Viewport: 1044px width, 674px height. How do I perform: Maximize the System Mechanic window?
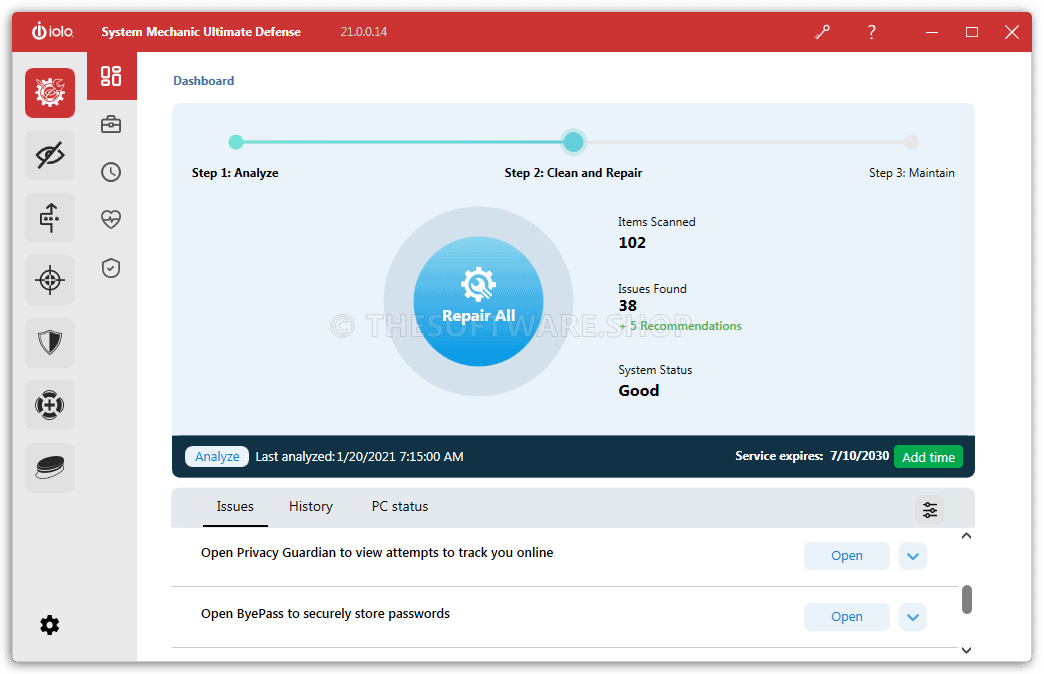pos(972,32)
